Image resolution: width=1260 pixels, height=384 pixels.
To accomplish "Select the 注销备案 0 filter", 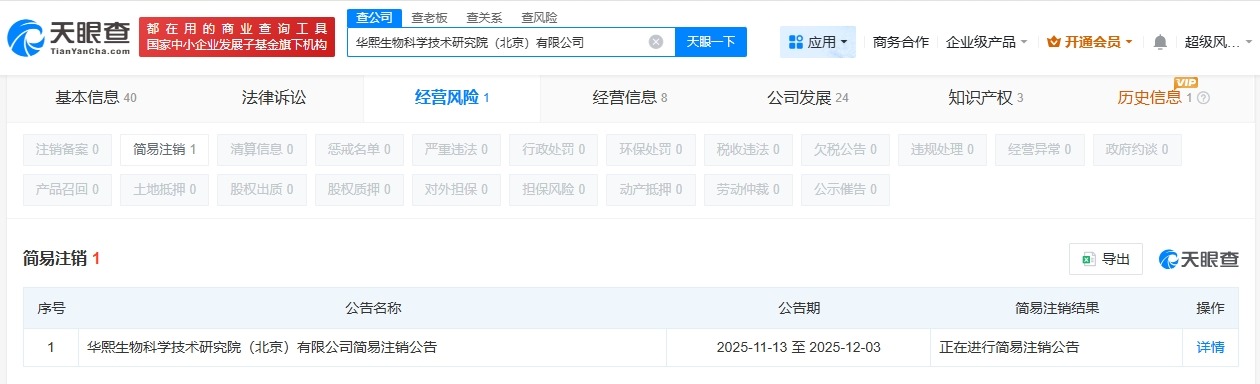I will point(67,150).
